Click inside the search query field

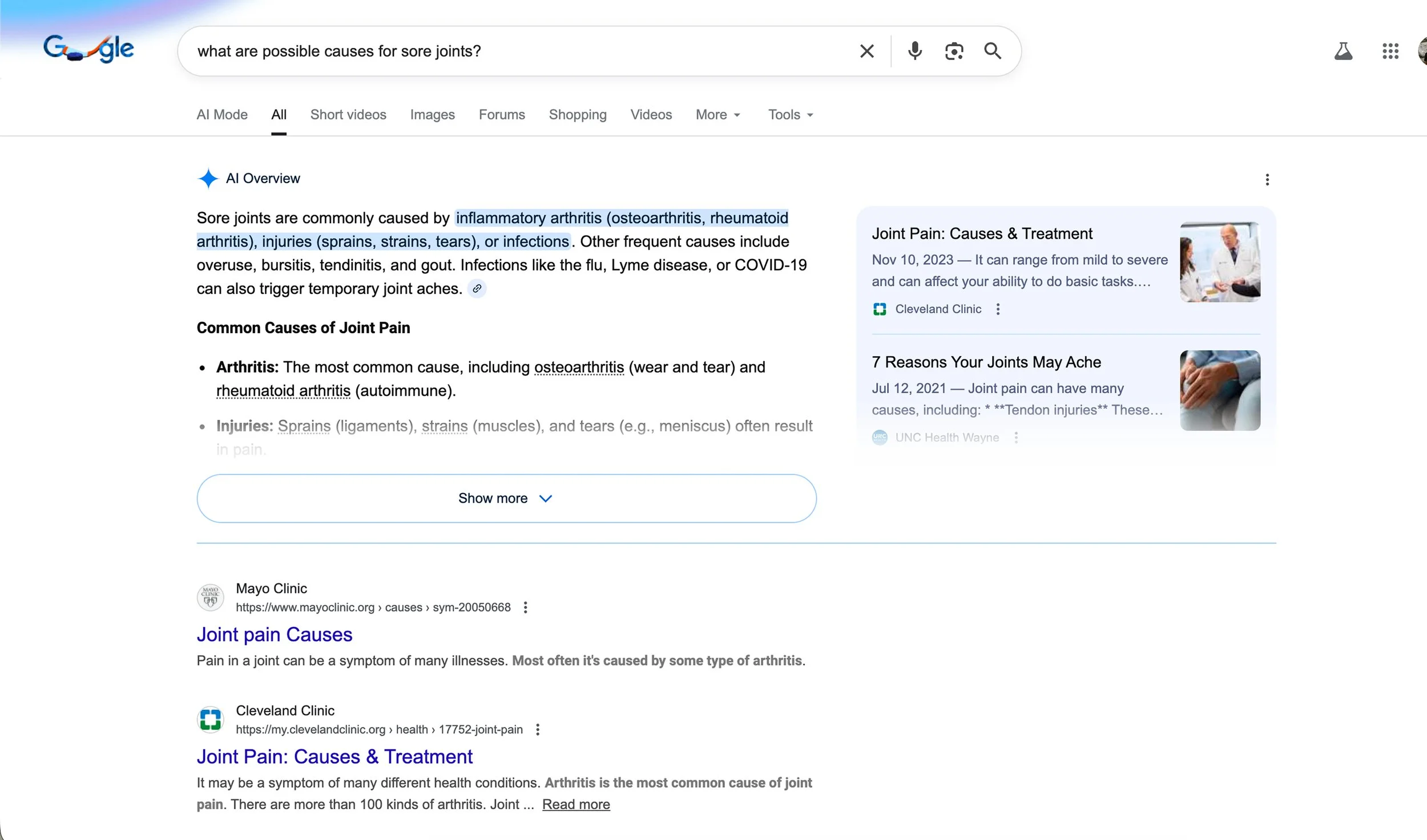[x=514, y=51]
